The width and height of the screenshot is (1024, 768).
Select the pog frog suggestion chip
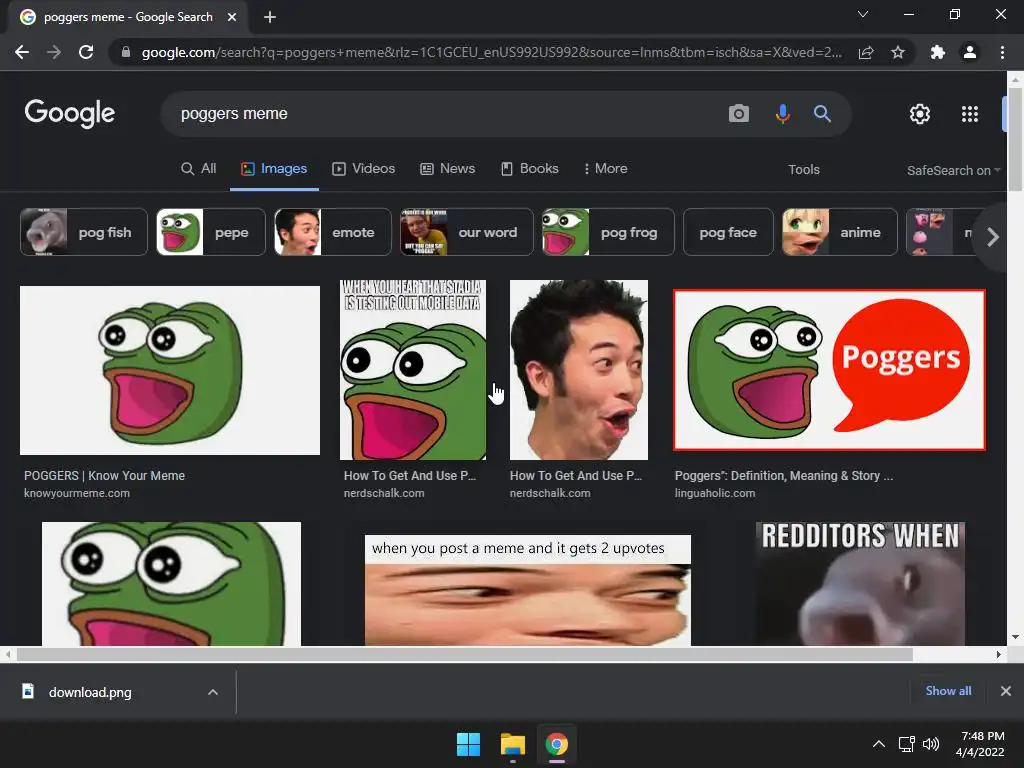[x=608, y=232]
